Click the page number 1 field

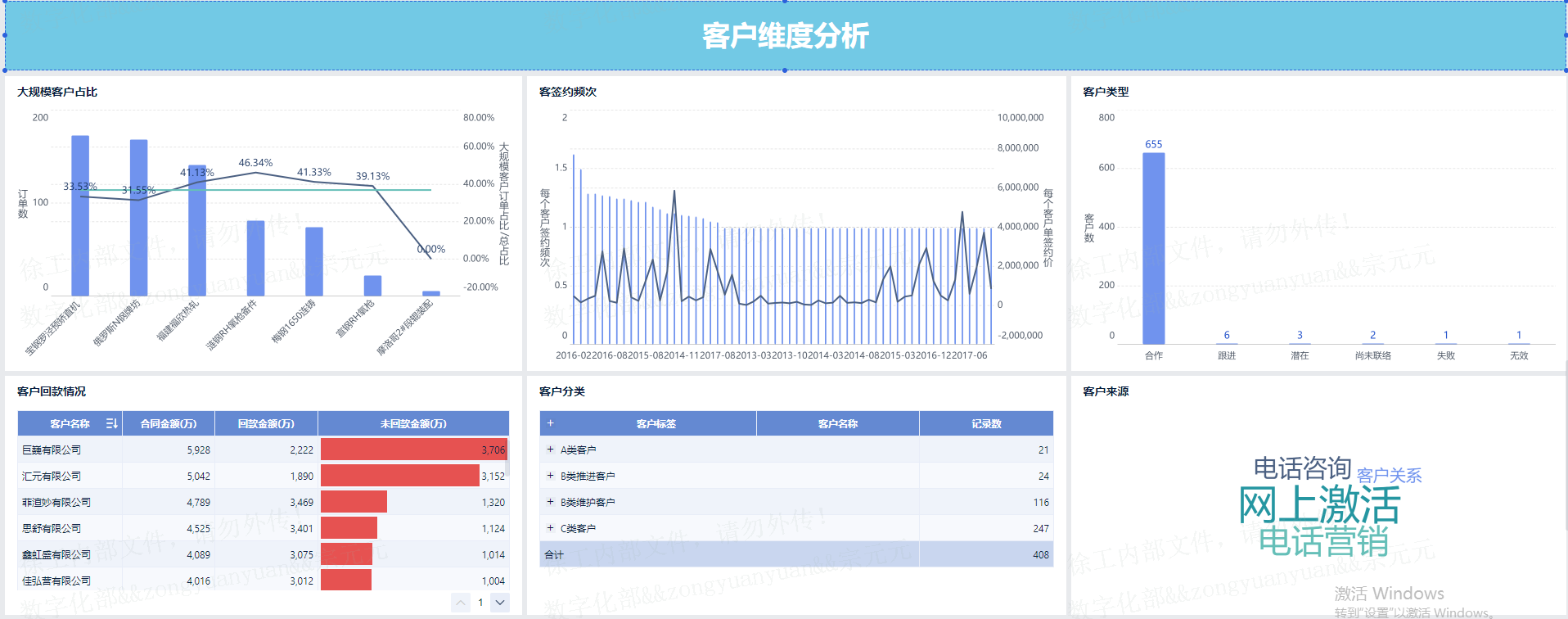coord(480,603)
